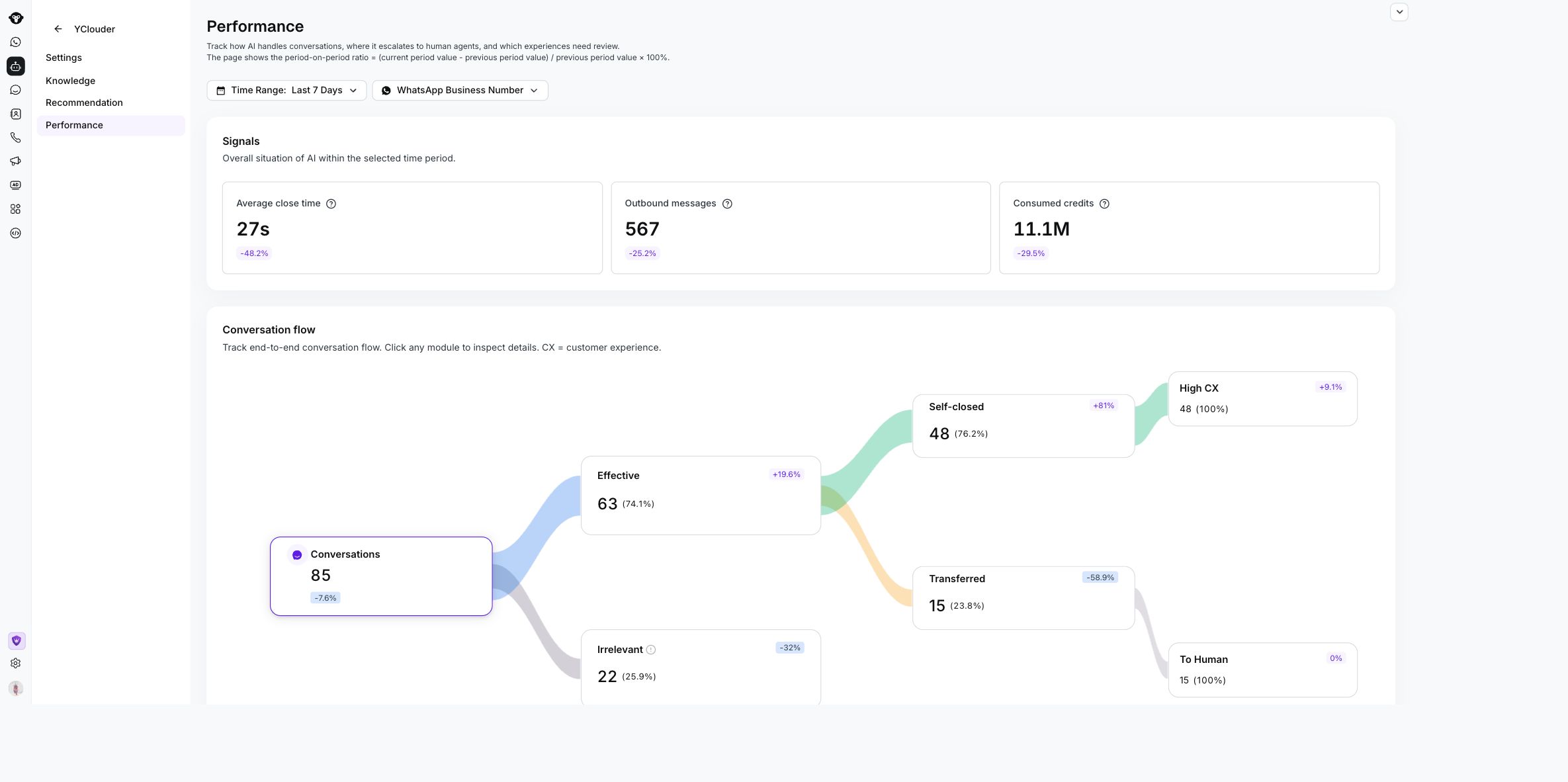Inspect the High CX module card

(x=1262, y=399)
